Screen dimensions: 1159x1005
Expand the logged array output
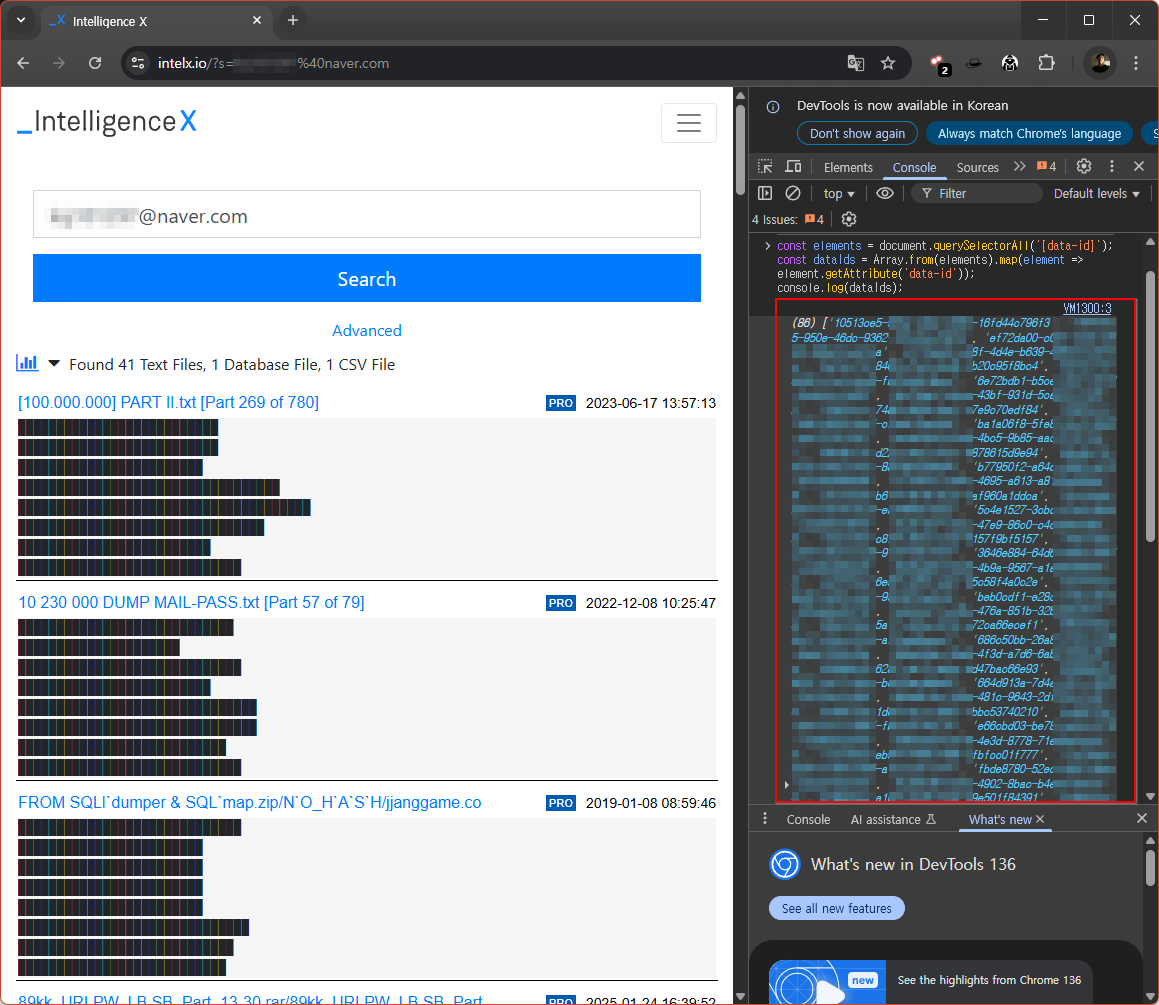pyautogui.click(x=786, y=785)
